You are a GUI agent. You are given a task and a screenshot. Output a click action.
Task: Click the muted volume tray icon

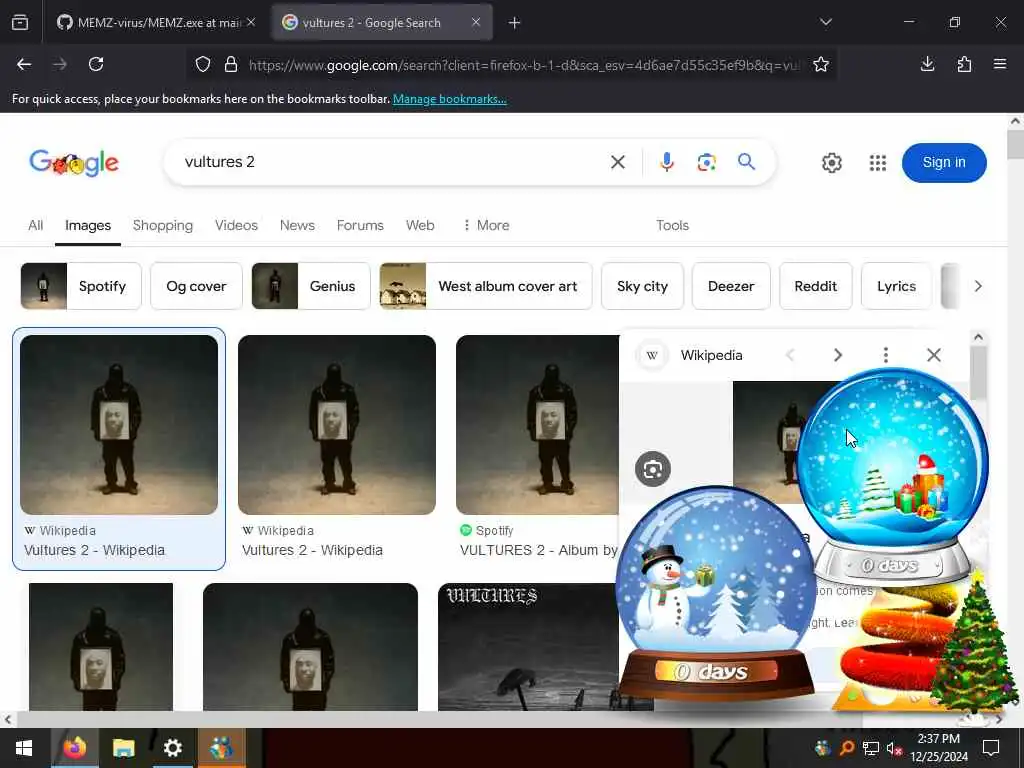point(894,748)
